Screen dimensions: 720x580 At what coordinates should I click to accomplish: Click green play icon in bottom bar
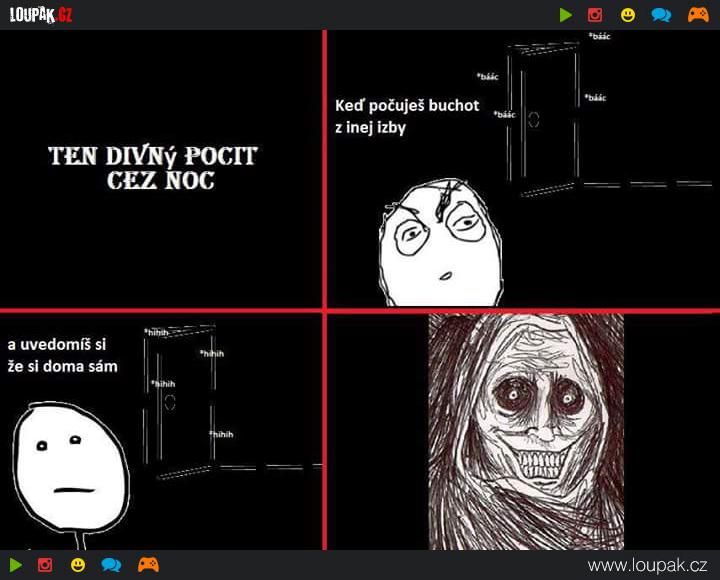coord(16,565)
